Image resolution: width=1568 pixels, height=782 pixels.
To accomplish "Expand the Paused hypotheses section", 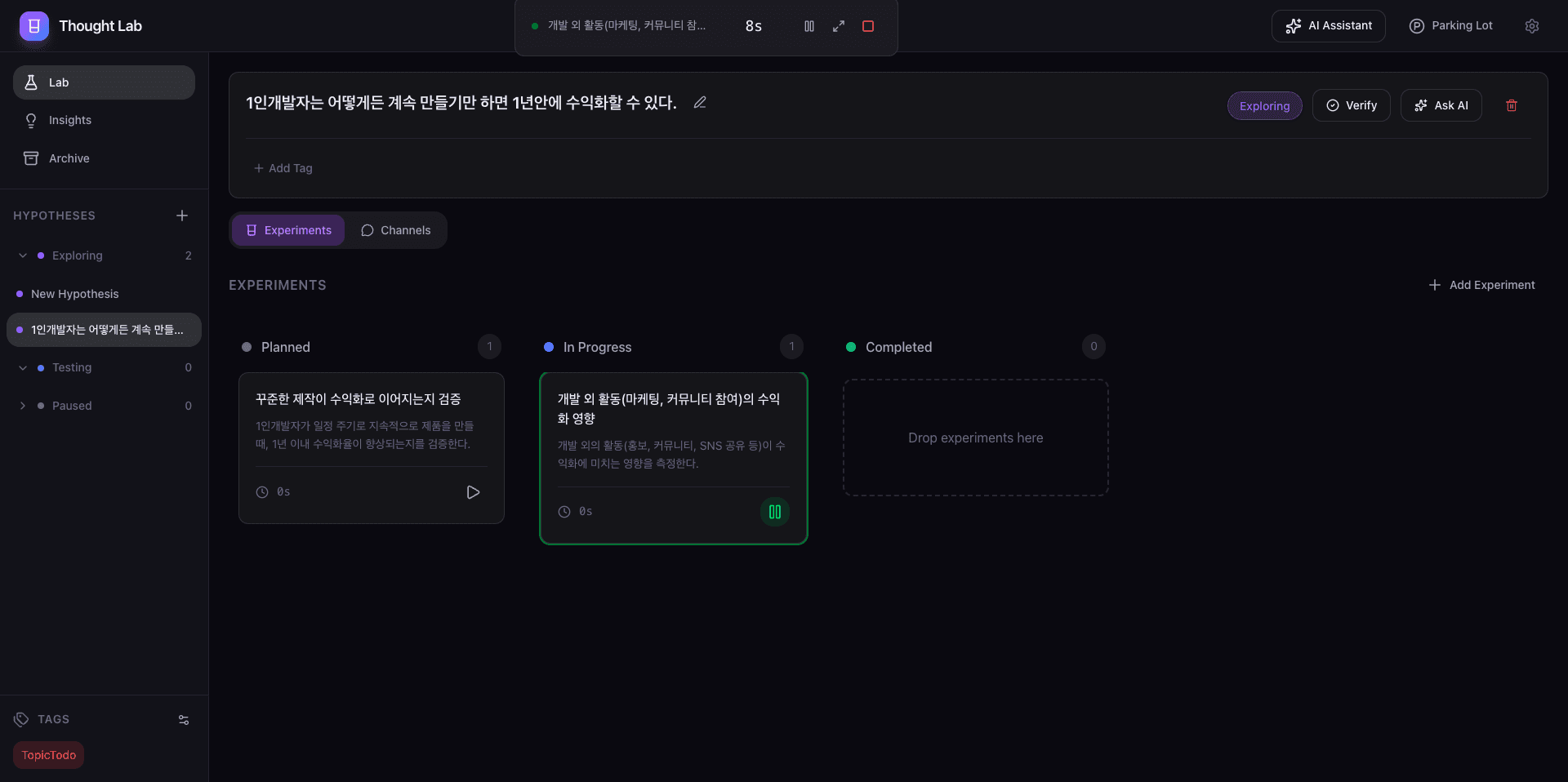I will click(23, 405).
